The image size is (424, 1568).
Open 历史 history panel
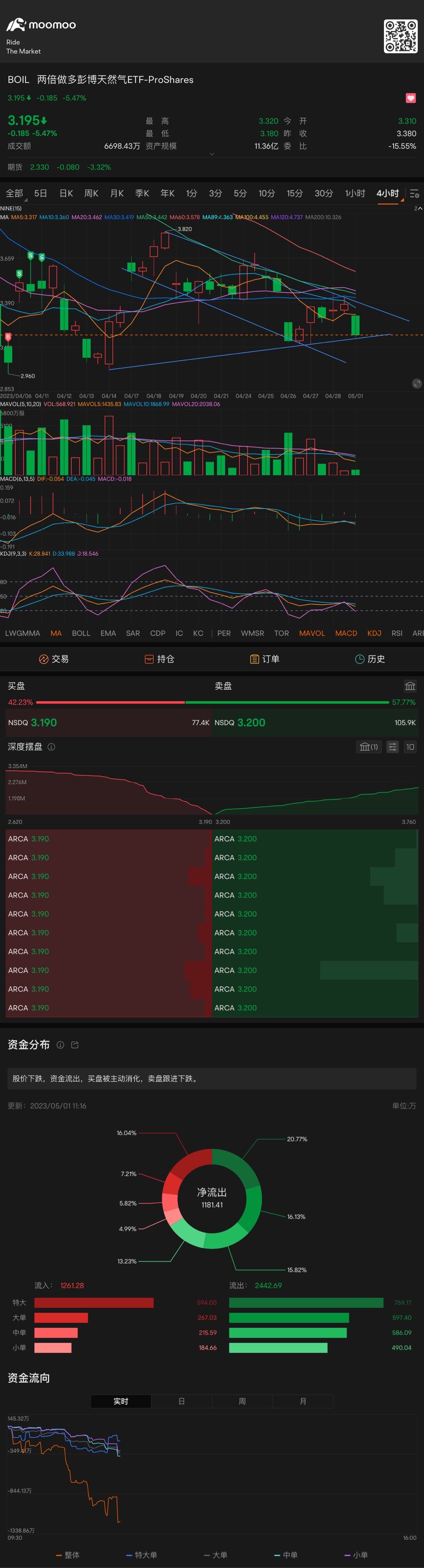click(x=370, y=659)
